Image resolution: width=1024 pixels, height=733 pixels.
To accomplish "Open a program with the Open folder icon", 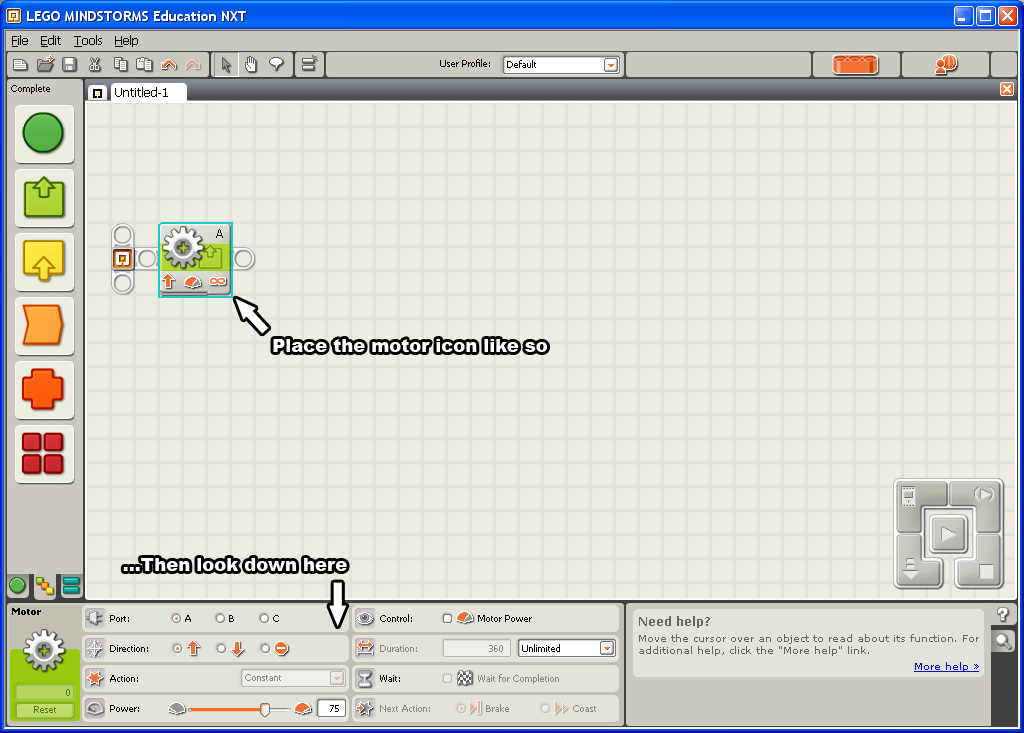I will coord(45,64).
